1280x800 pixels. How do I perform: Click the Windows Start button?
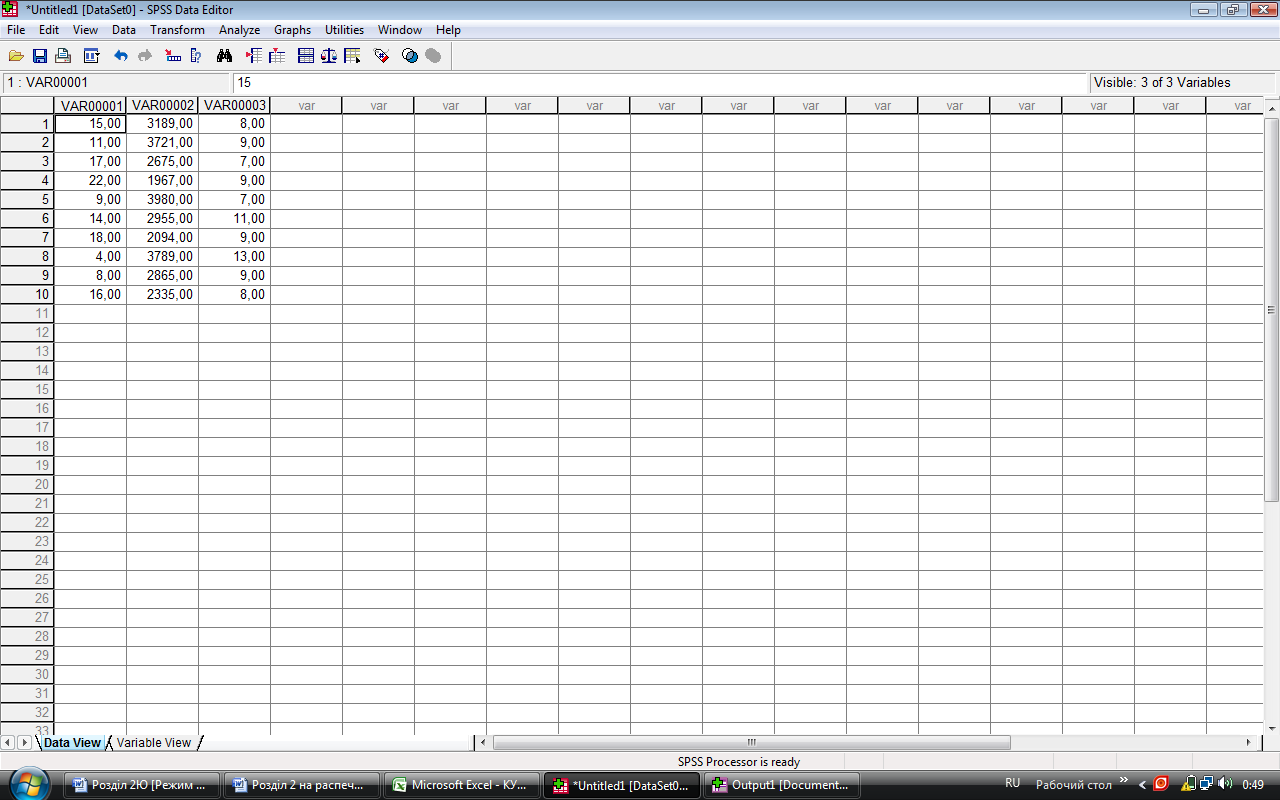coord(30,784)
